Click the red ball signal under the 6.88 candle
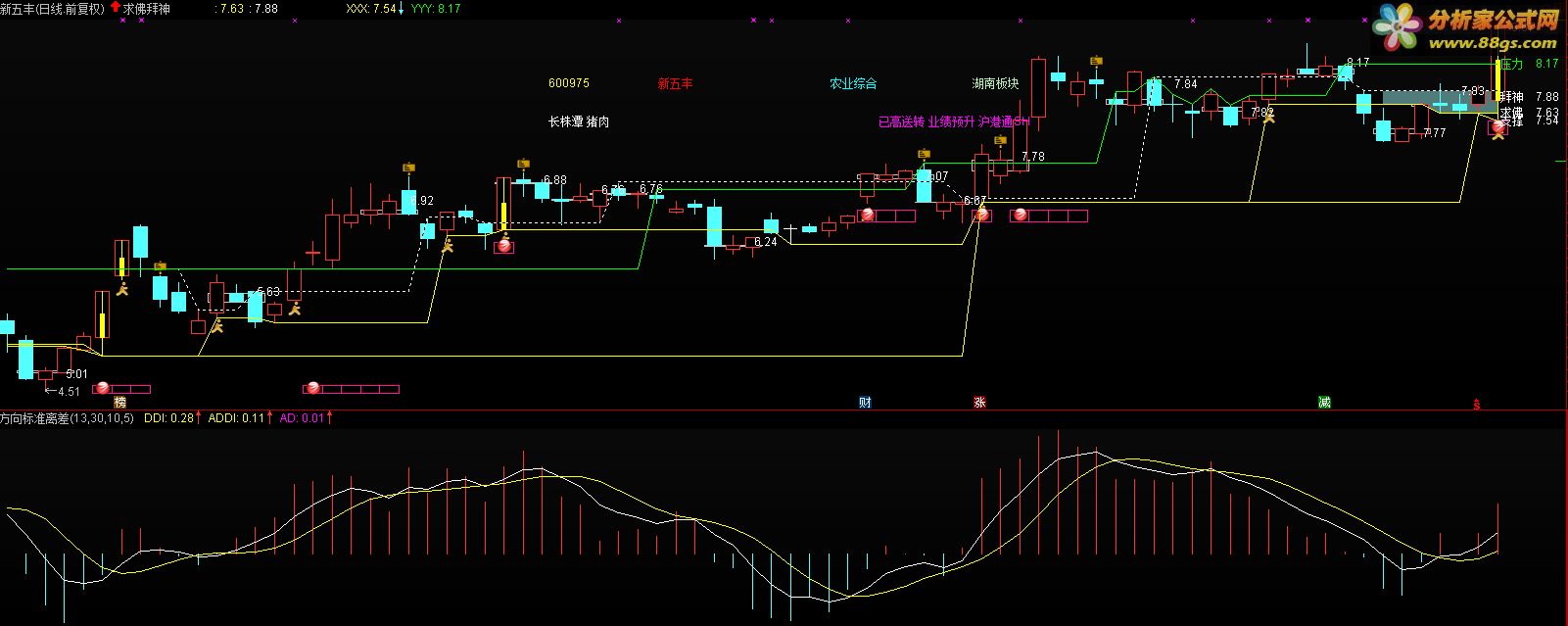 (504, 246)
